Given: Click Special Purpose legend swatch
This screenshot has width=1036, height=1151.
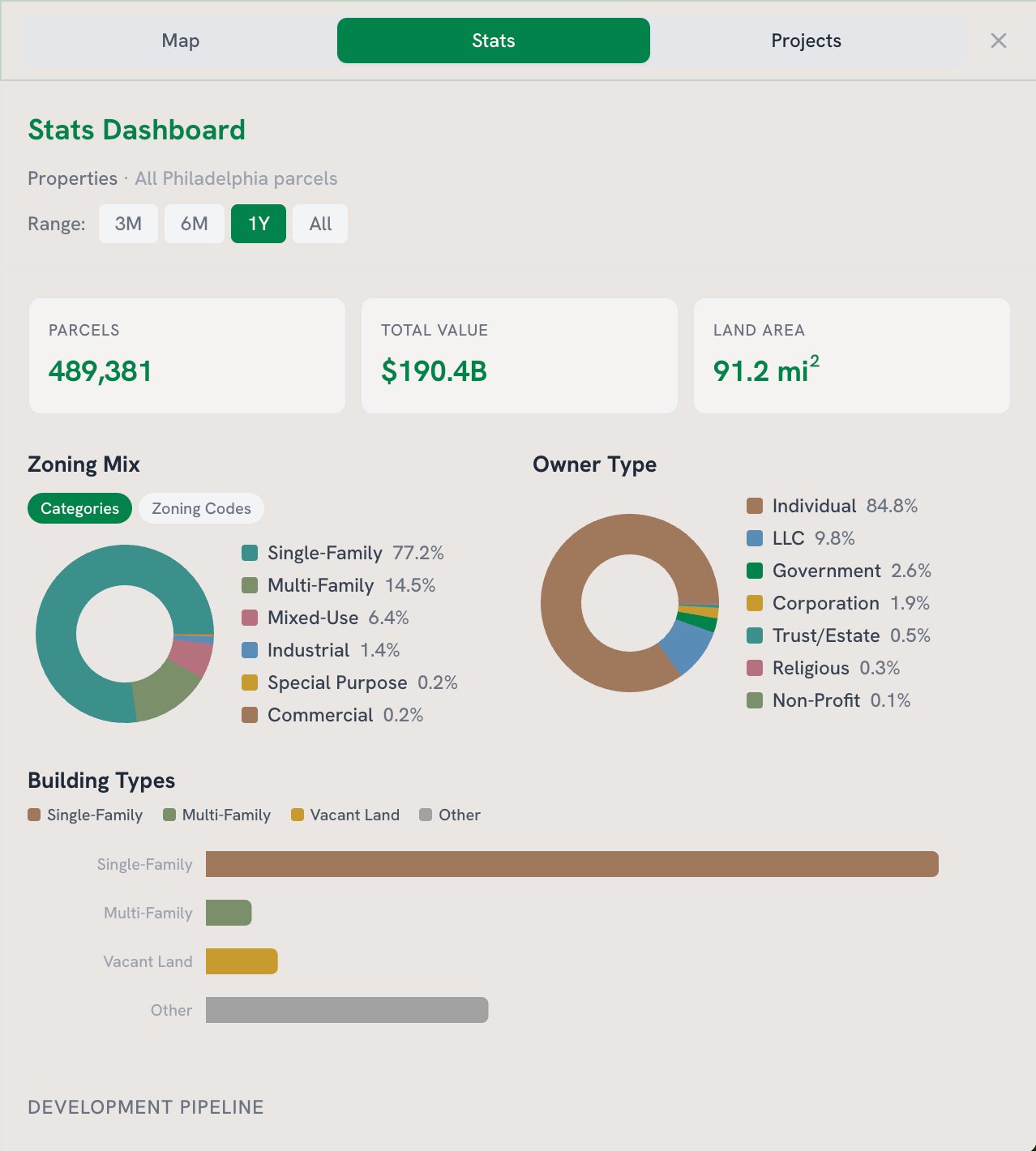Looking at the screenshot, I should pyautogui.click(x=250, y=682).
